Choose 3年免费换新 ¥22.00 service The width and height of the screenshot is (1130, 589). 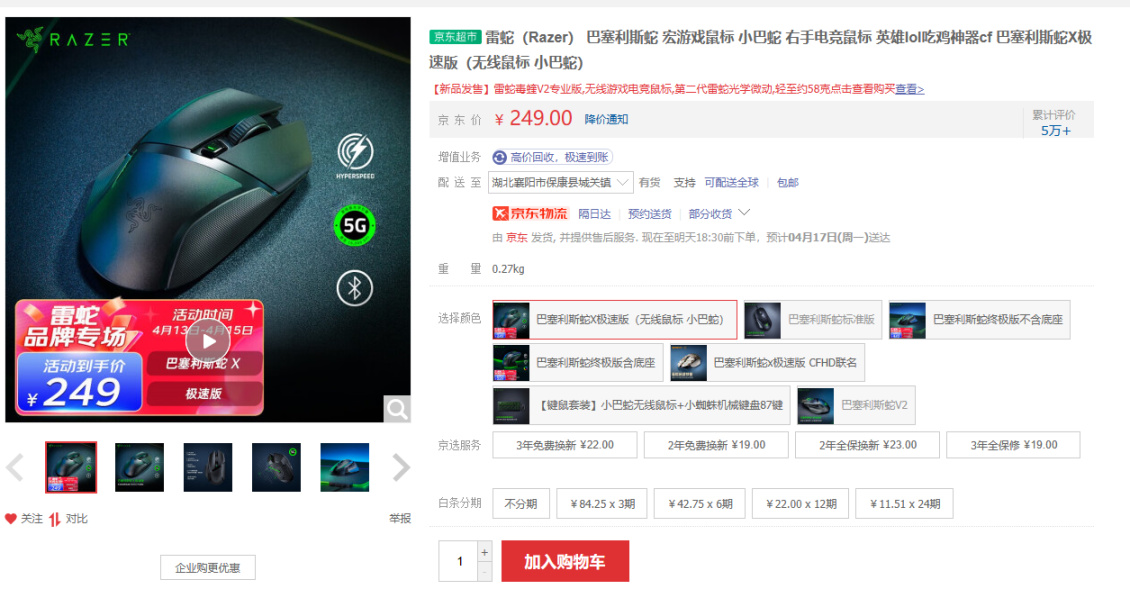click(565, 445)
